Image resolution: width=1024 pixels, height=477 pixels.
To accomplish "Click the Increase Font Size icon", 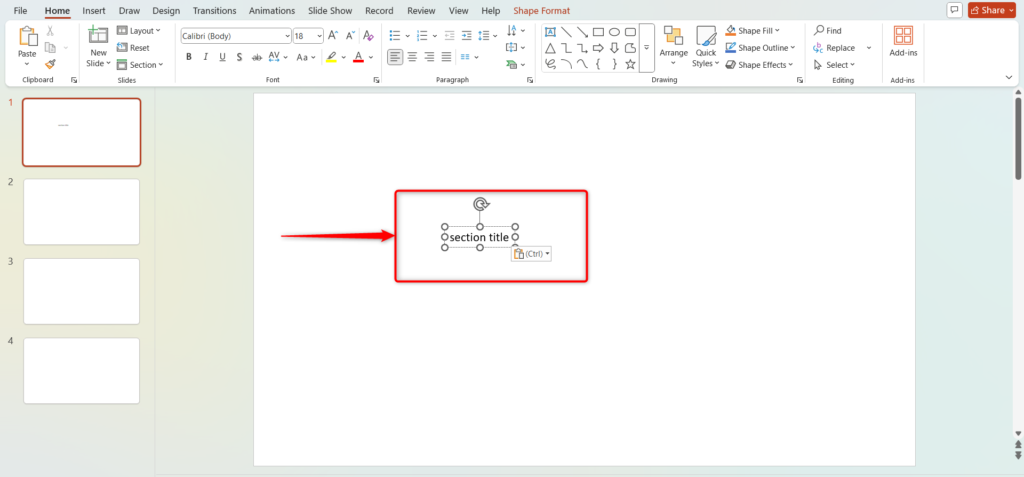I will point(333,35).
